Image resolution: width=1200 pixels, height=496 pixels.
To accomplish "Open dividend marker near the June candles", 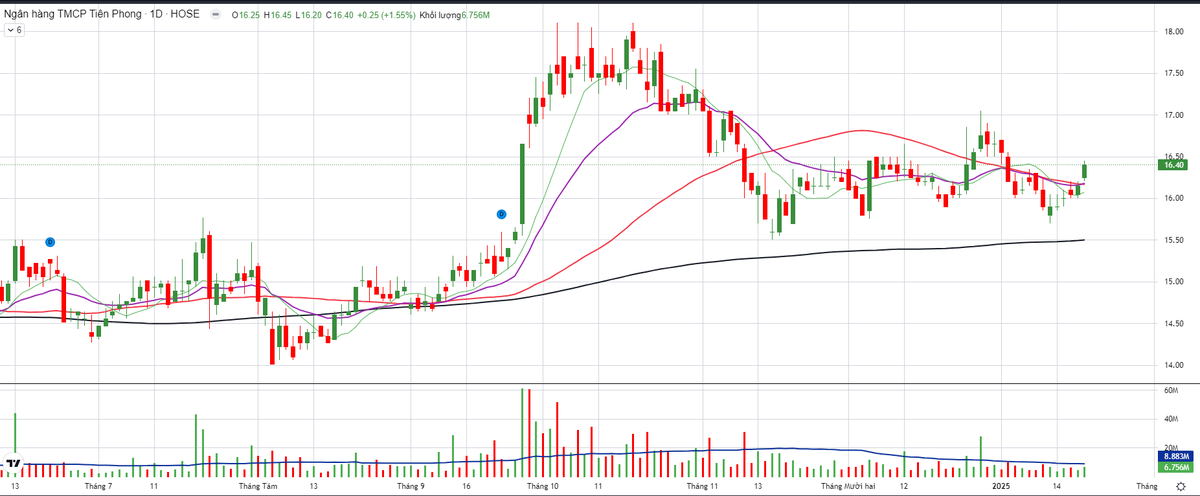I will click(x=50, y=242).
